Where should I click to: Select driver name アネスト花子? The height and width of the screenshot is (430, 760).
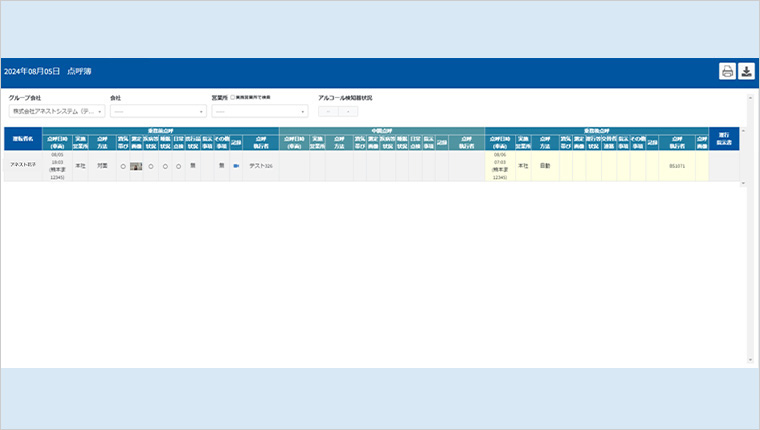(x=22, y=166)
